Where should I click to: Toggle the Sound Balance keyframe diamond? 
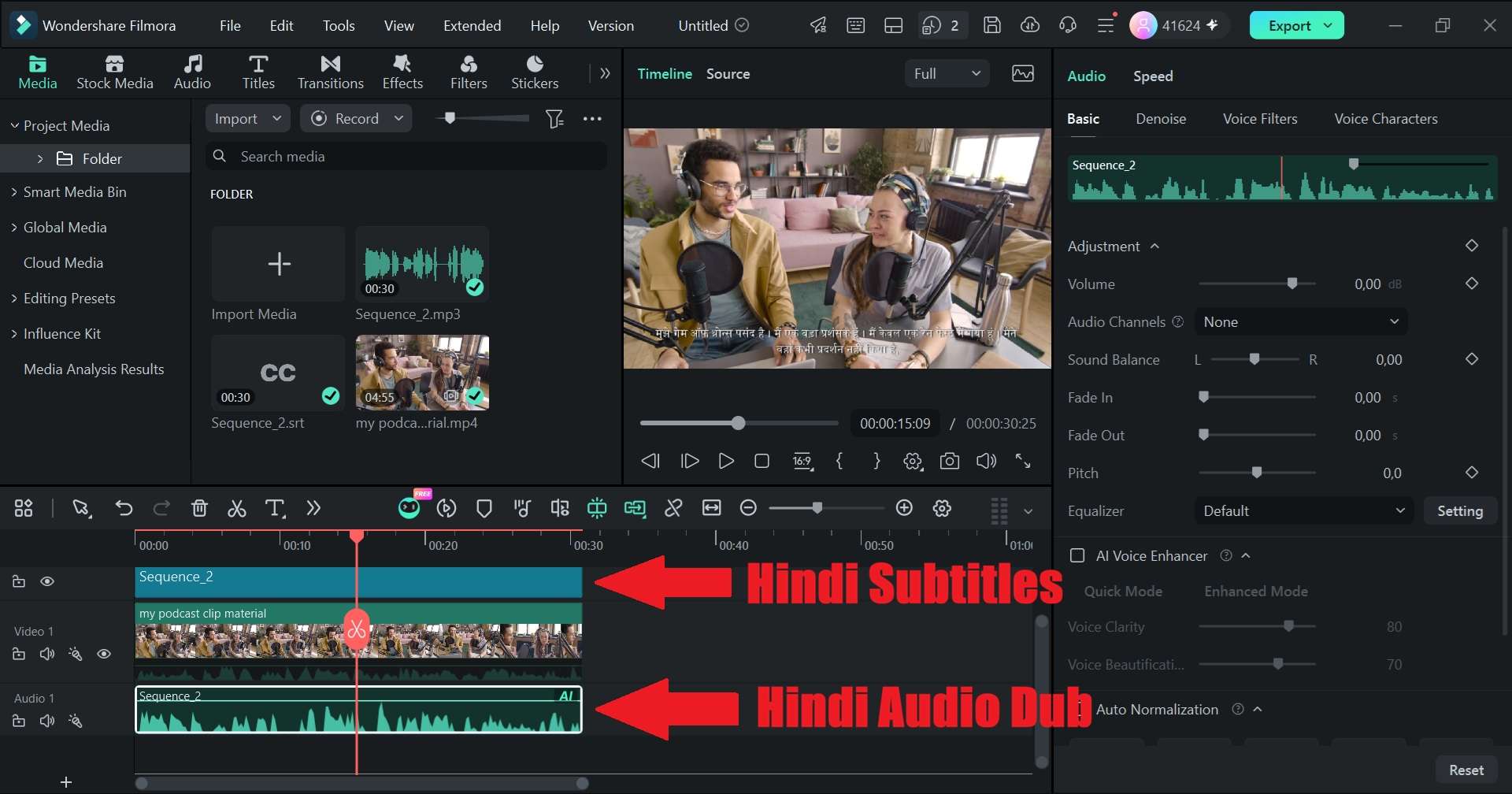point(1472,359)
